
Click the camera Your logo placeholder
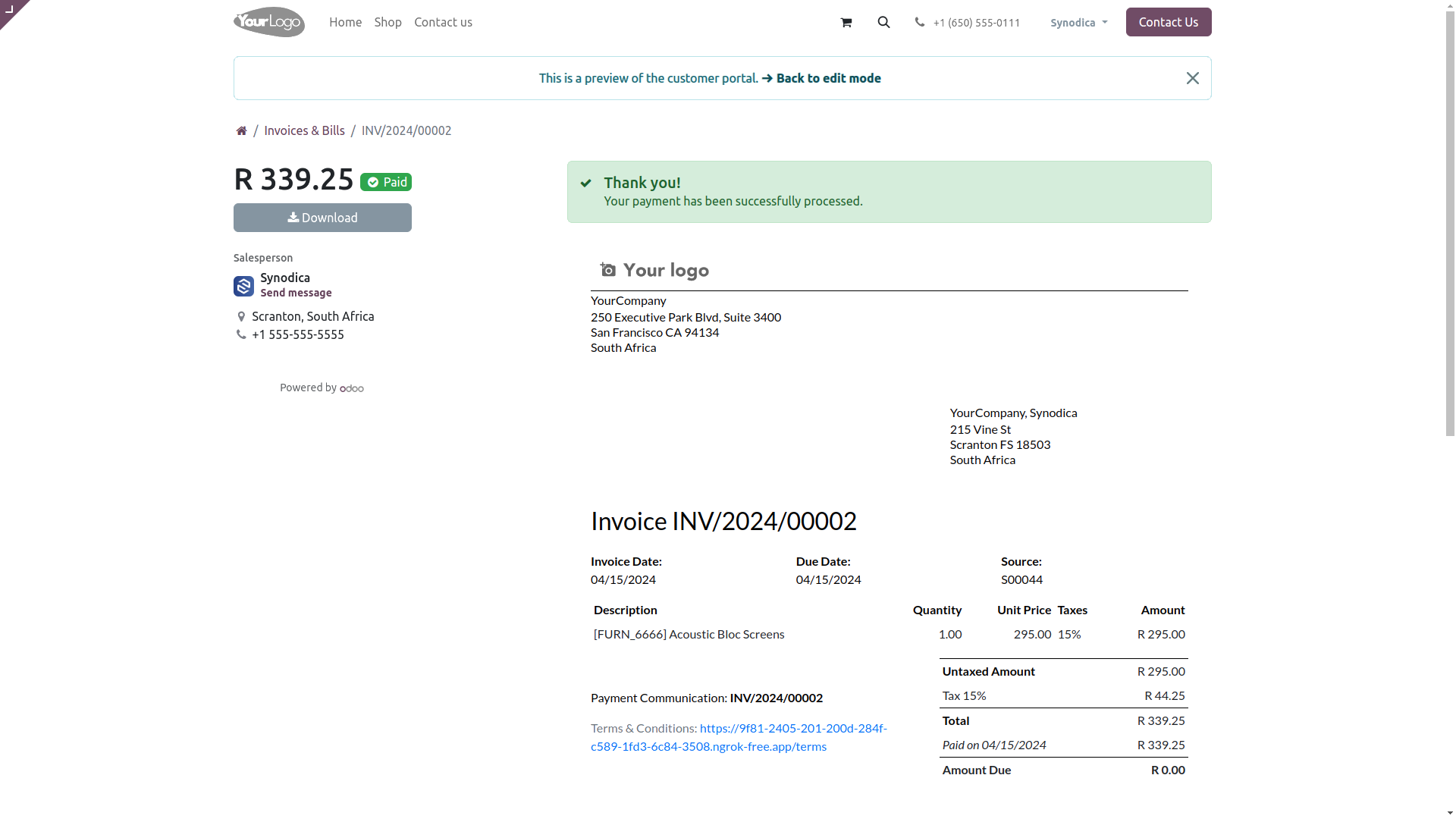pos(654,270)
